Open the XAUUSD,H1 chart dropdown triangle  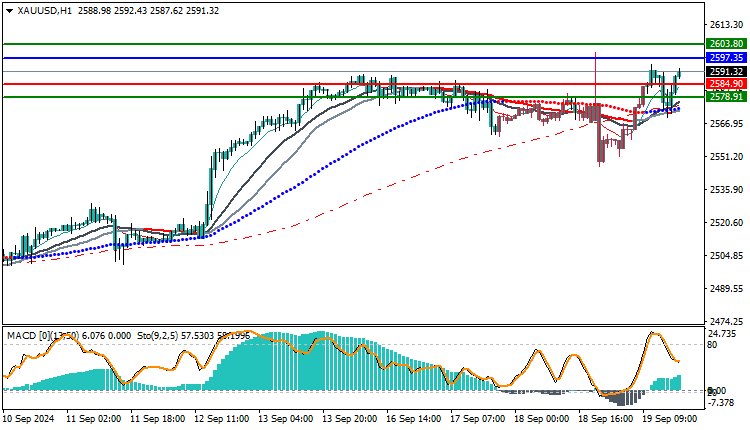[x=9, y=11]
